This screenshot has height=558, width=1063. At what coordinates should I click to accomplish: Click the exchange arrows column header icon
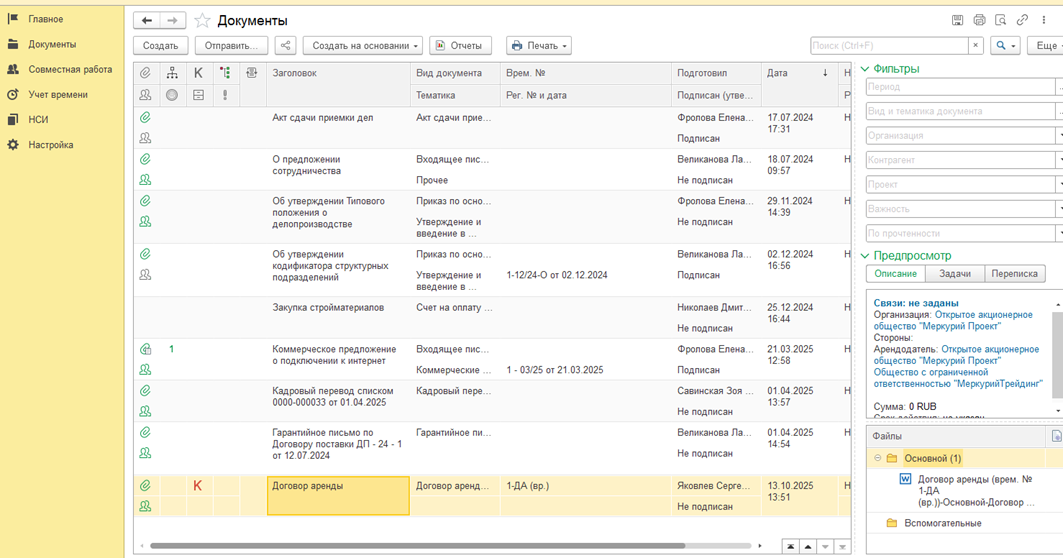(x=252, y=73)
